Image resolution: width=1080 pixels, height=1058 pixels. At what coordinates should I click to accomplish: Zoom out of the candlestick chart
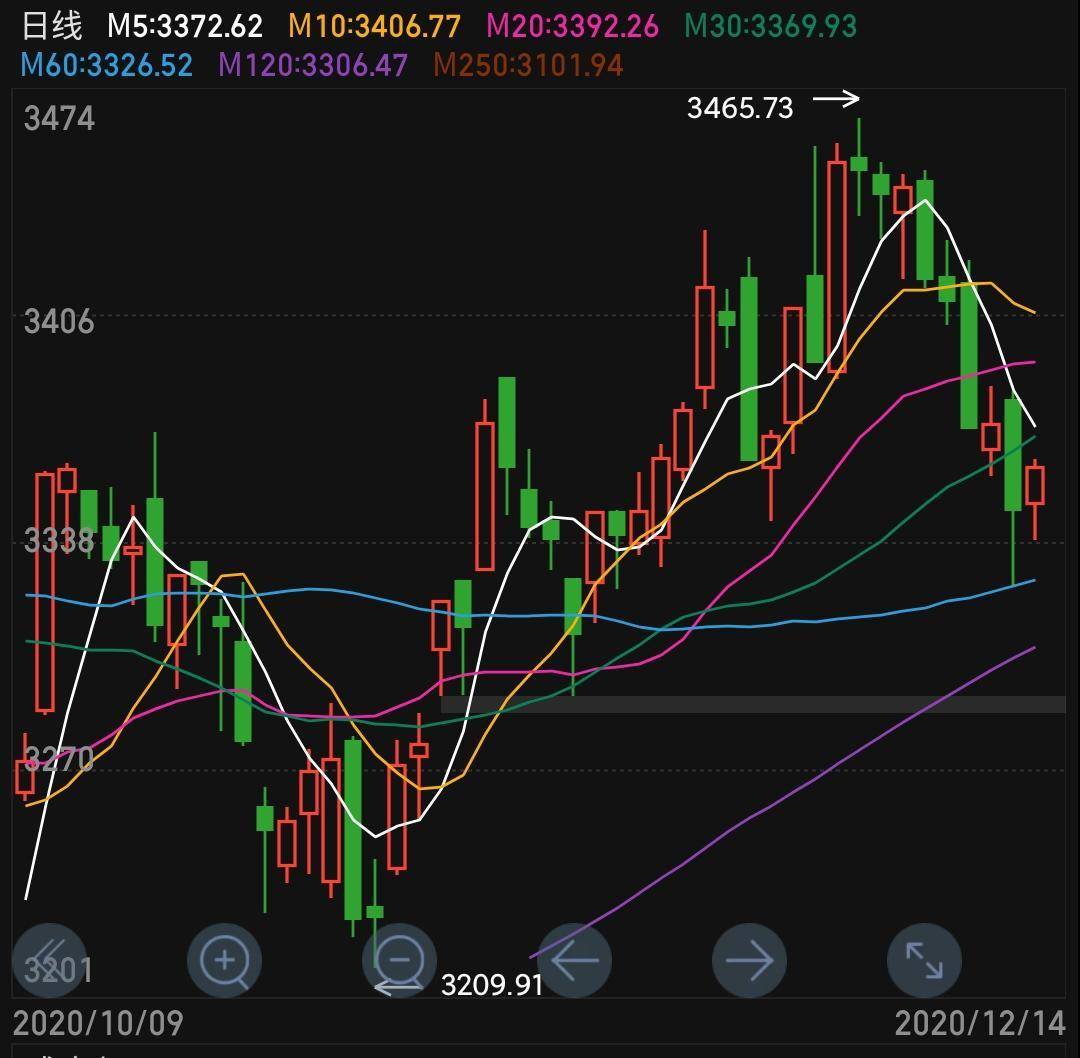(x=399, y=960)
